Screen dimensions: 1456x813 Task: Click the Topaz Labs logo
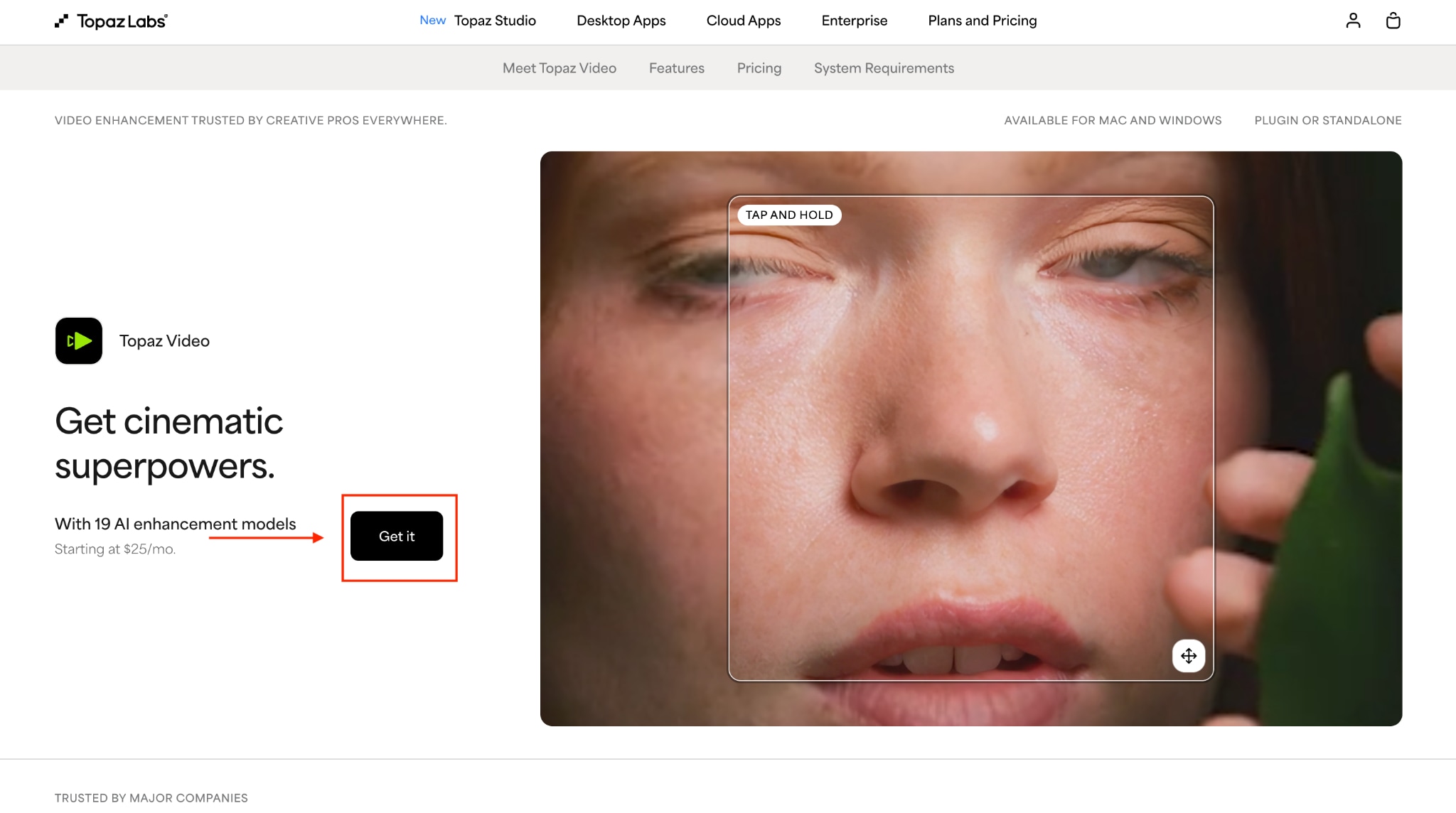click(111, 21)
